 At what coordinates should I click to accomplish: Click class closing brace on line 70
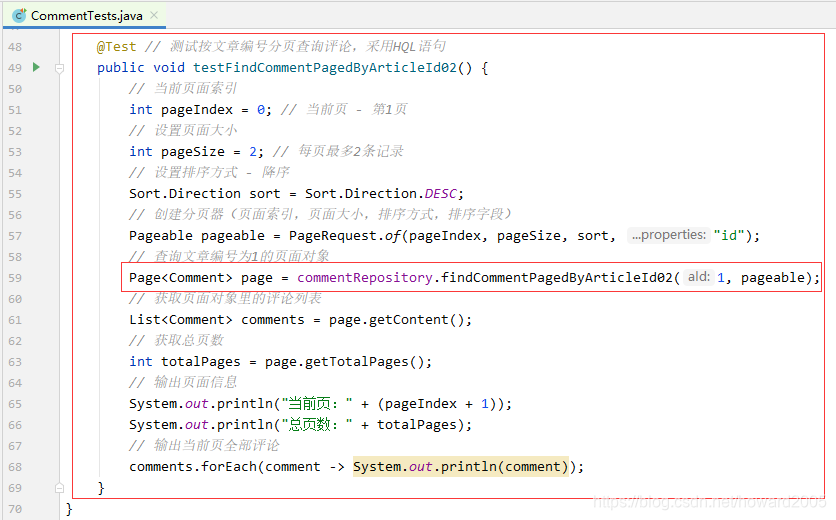click(x=69, y=509)
